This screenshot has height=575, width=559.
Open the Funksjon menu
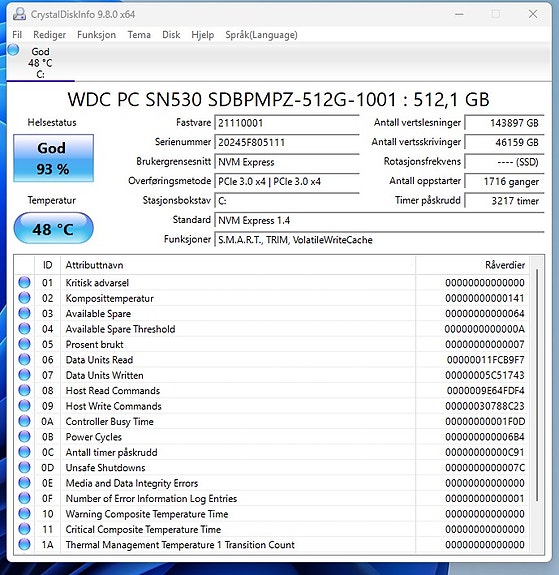pos(96,35)
